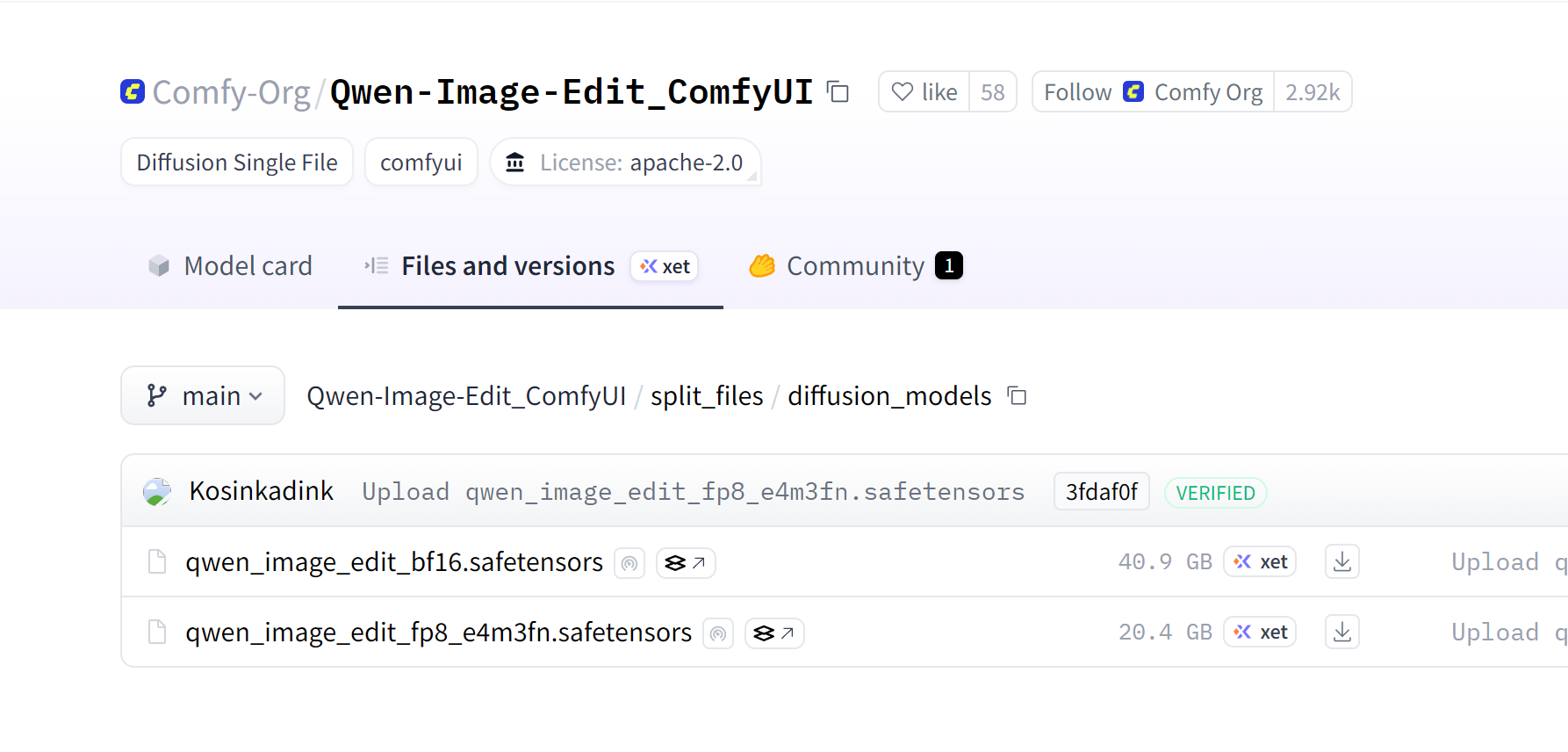Click the file icon of the fp8 row
1568x752 pixels.
tap(157, 632)
